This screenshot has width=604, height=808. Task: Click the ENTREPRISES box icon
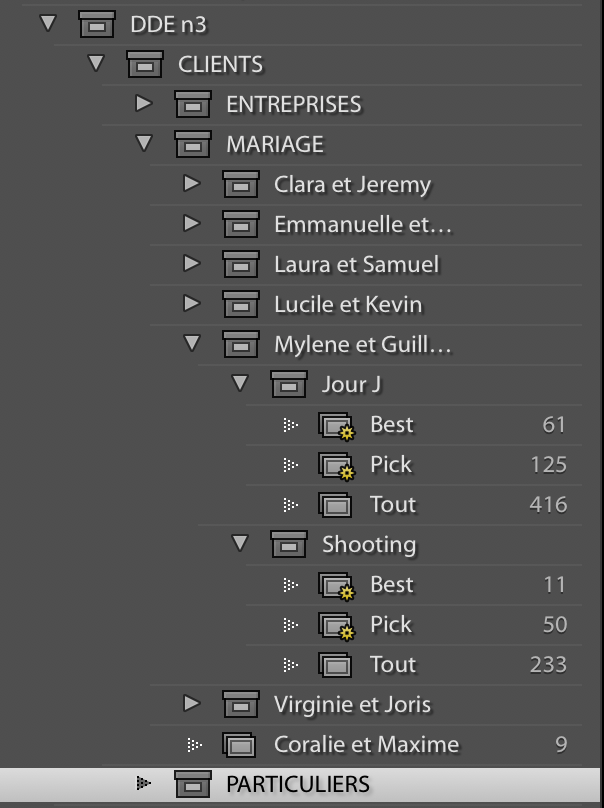[193, 104]
